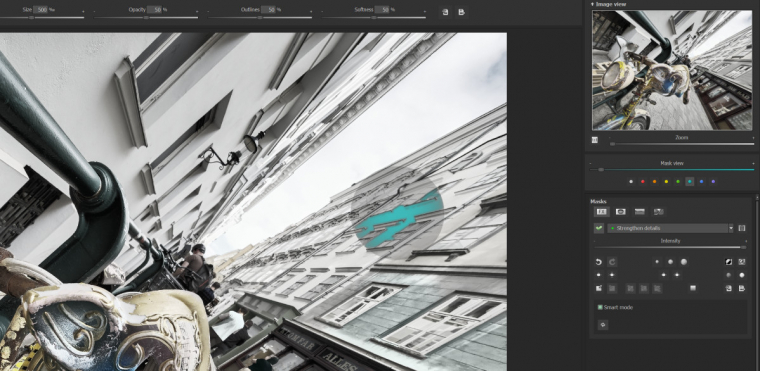Click the Mask view slider track
Screen dimensions: 760x371
point(672,169)
